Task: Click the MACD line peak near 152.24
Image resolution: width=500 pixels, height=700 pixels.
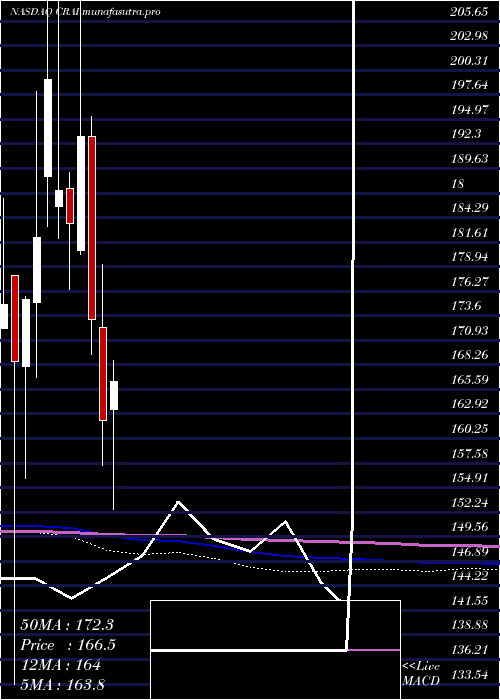Action: tap(179, 502)
